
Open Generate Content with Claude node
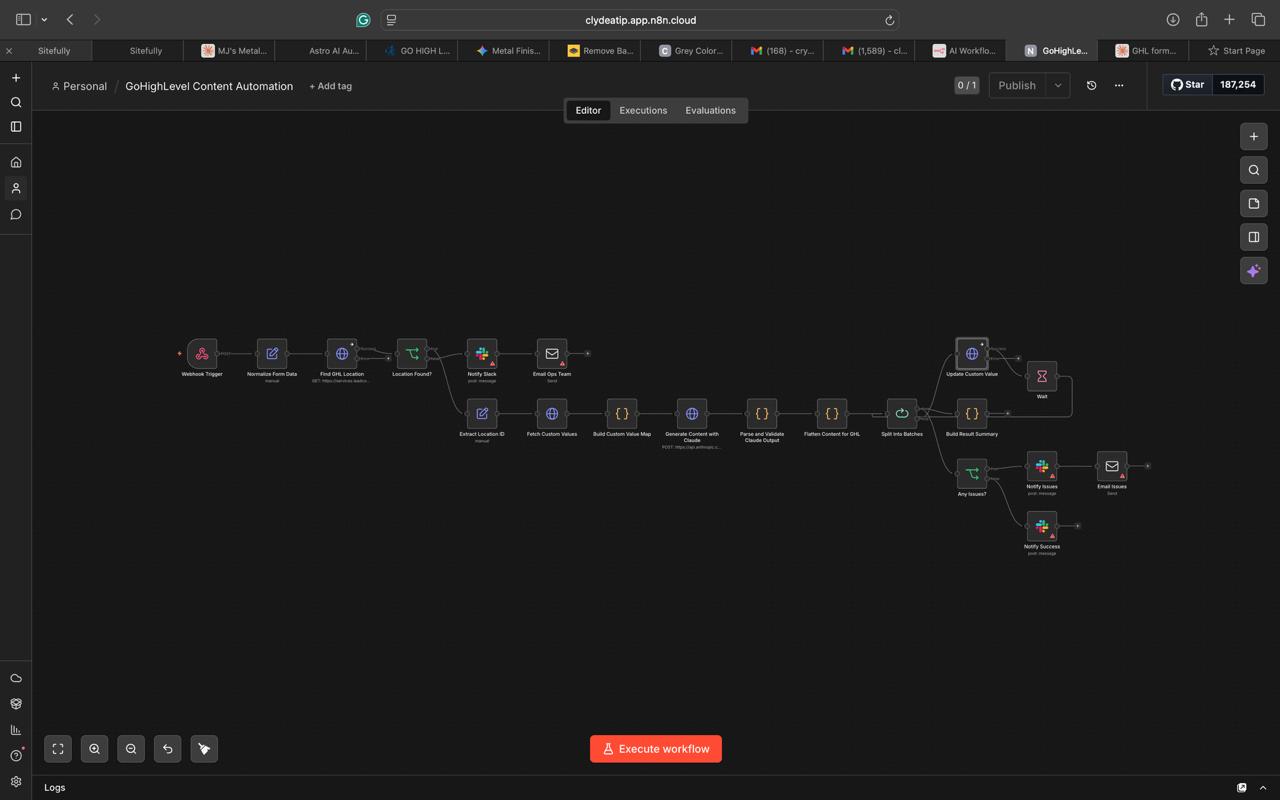pyautogui.click(x=692, y=414)
